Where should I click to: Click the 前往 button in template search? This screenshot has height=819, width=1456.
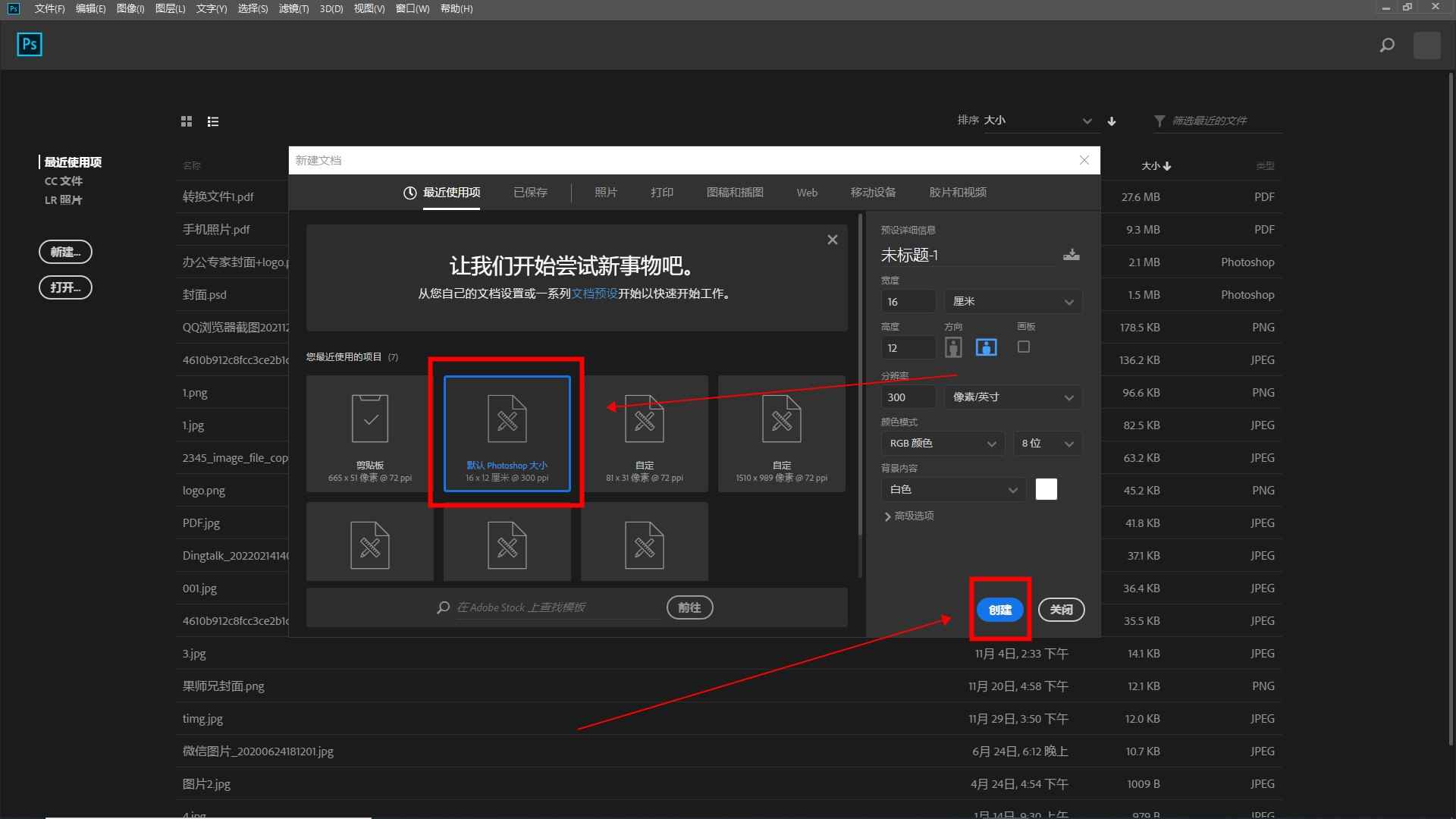pos(689,607)
